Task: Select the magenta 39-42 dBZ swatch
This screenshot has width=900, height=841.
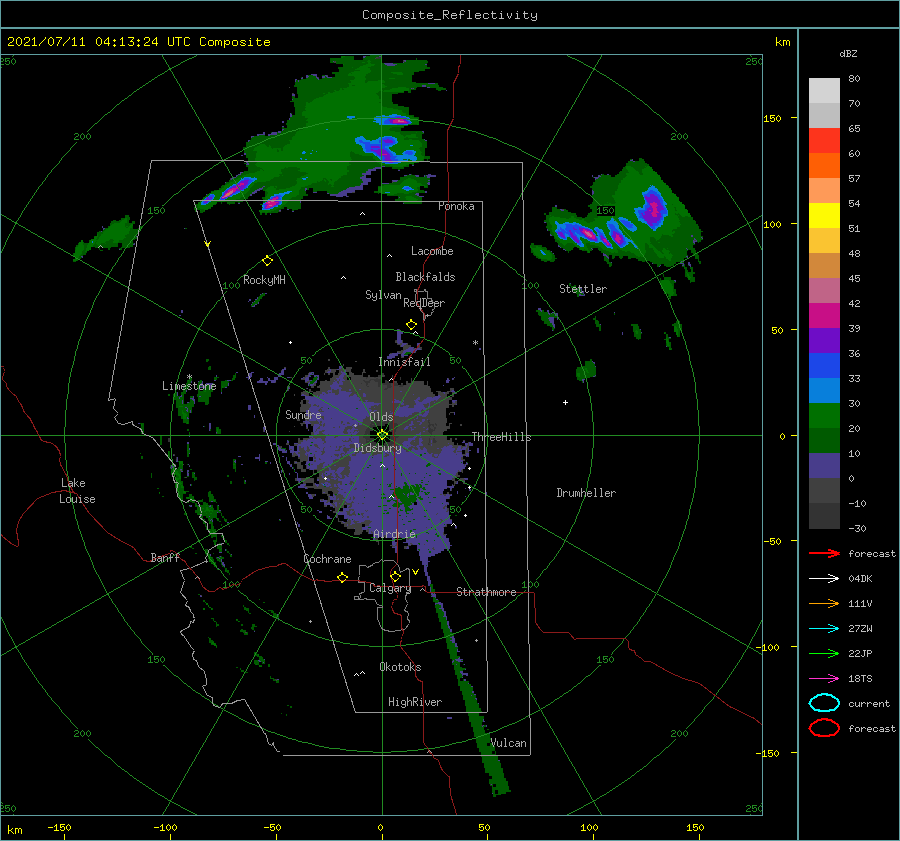Action: (x=824, y=316)
